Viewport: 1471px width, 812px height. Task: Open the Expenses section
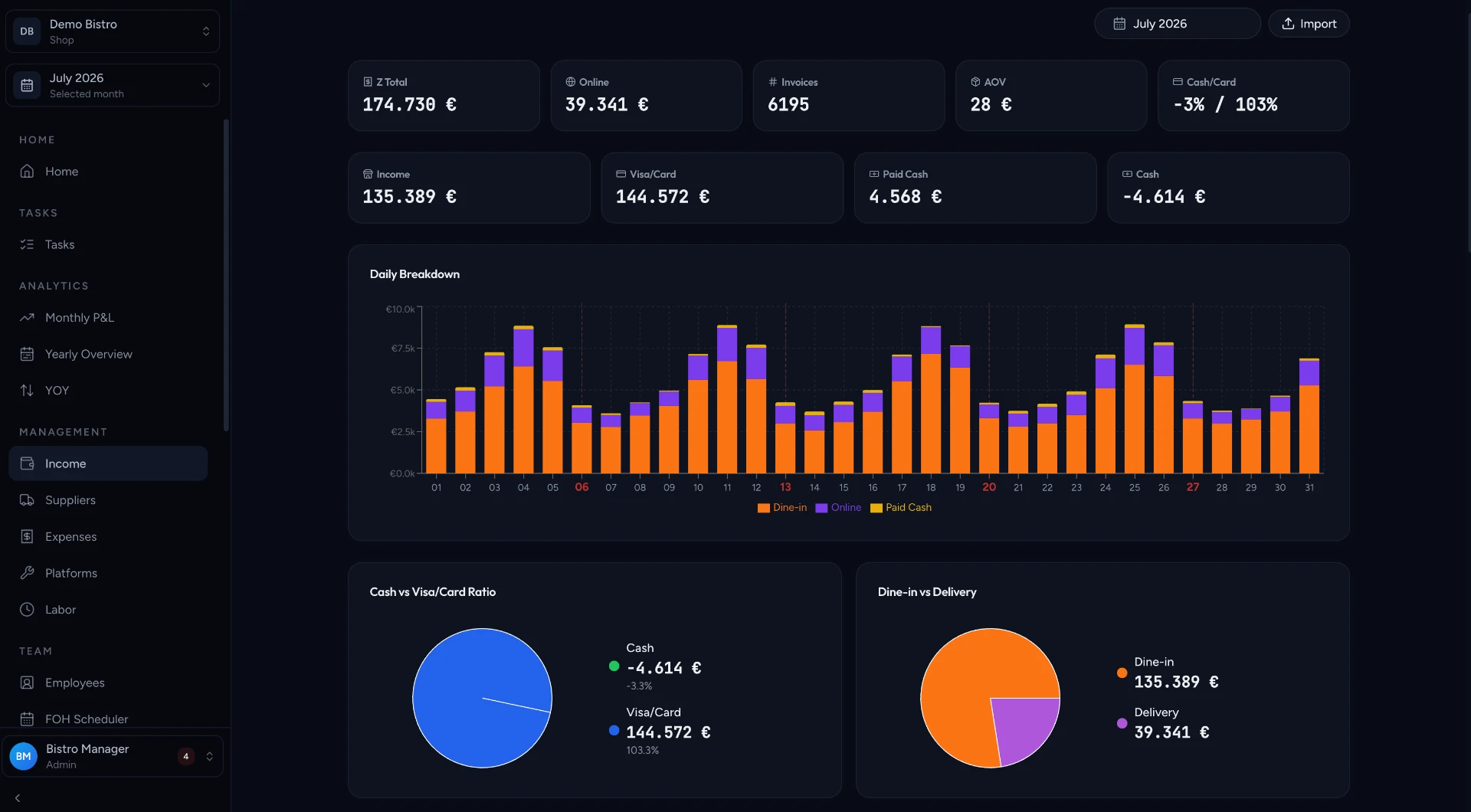(108, 536)
